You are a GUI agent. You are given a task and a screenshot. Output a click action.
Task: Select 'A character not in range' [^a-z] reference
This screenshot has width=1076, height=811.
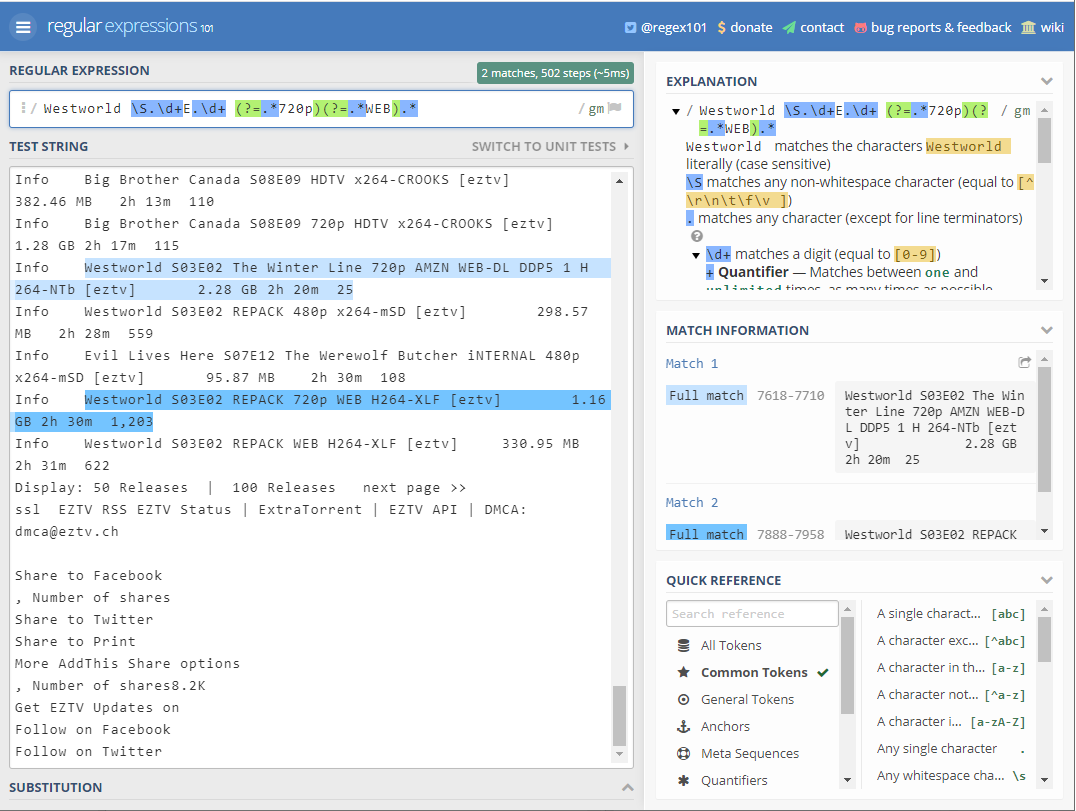950,695
